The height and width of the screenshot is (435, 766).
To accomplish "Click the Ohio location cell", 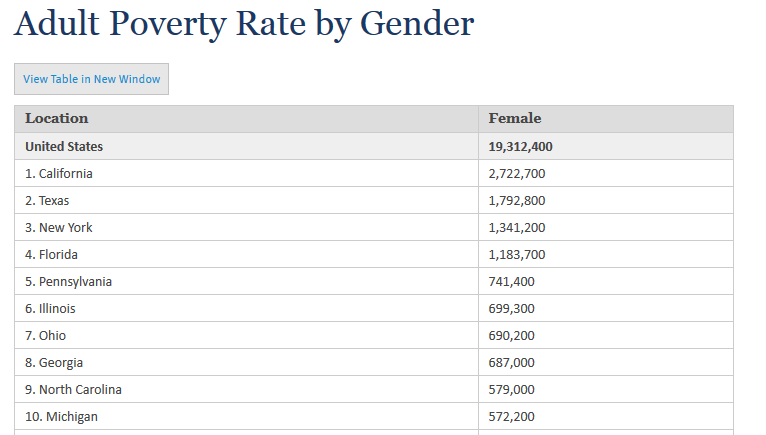I will (x=46, y=335).
